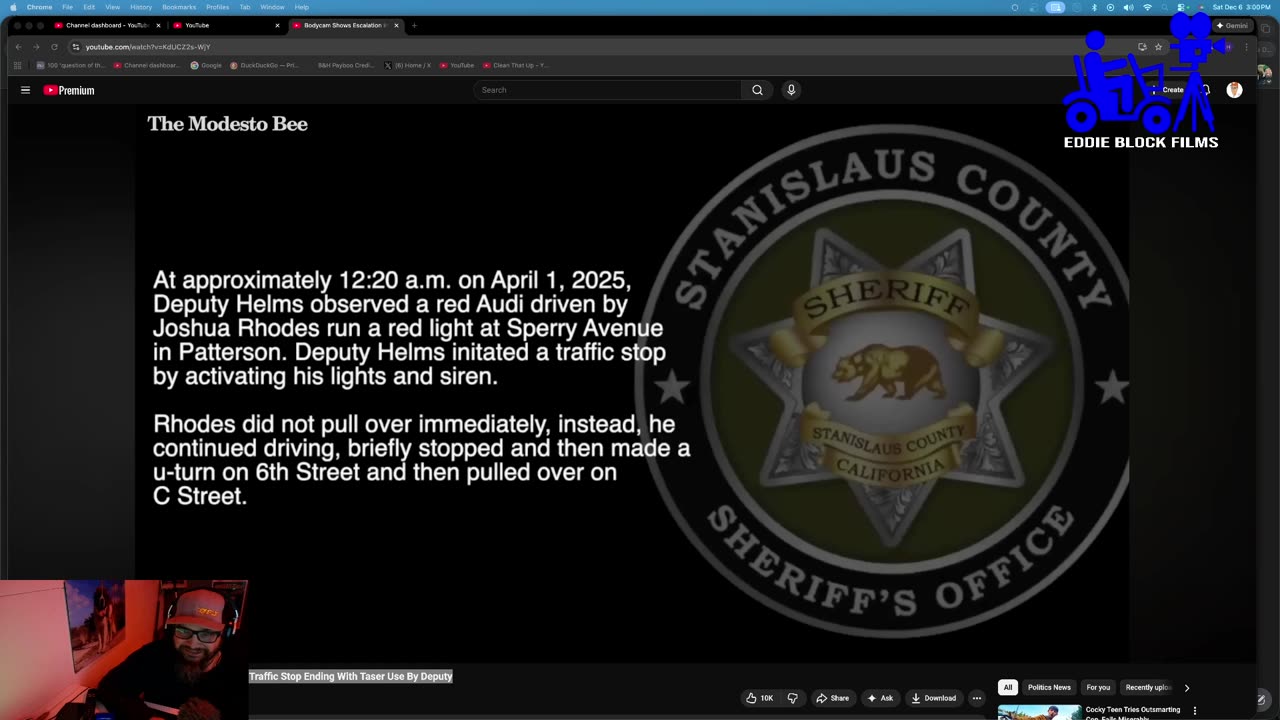
Task: Click the YouTube search magnifier button
Action: tap(757, 90)
